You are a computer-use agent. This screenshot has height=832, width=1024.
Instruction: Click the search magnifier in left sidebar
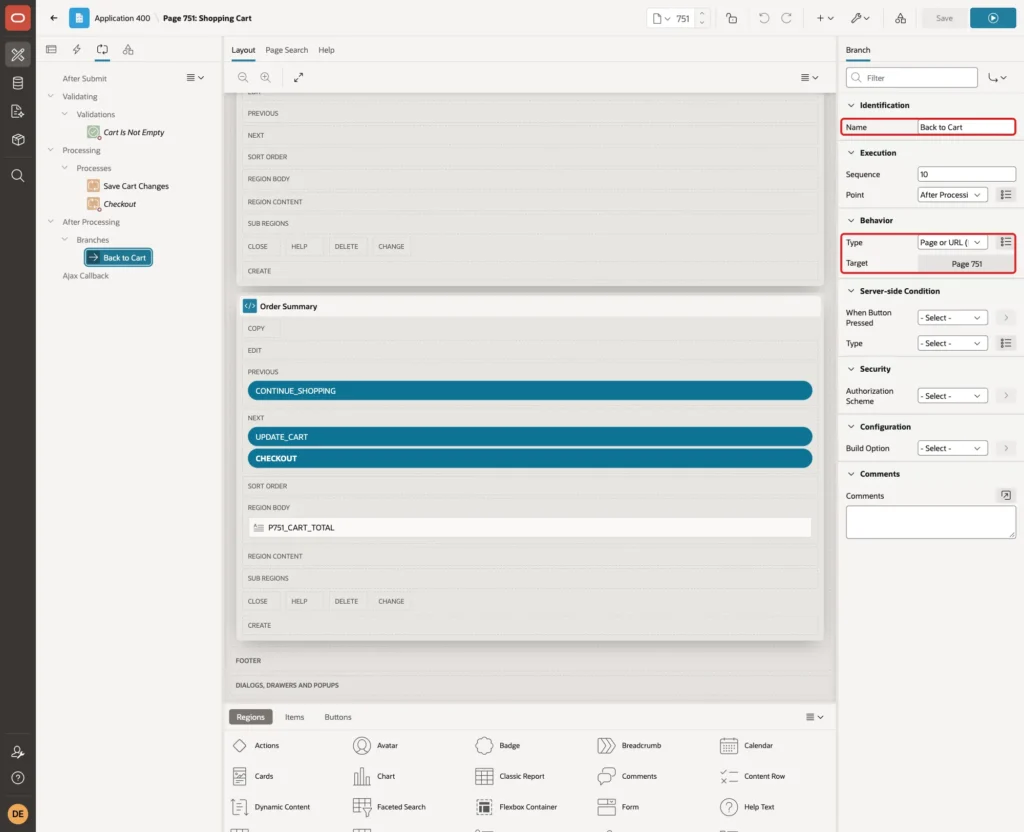pyautogui.click(x=18, y=176)
